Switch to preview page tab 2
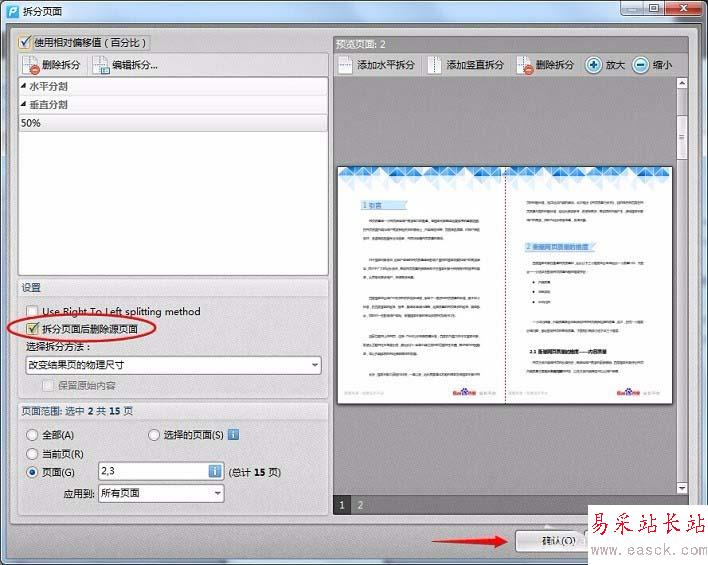 [x=360, y=505]
